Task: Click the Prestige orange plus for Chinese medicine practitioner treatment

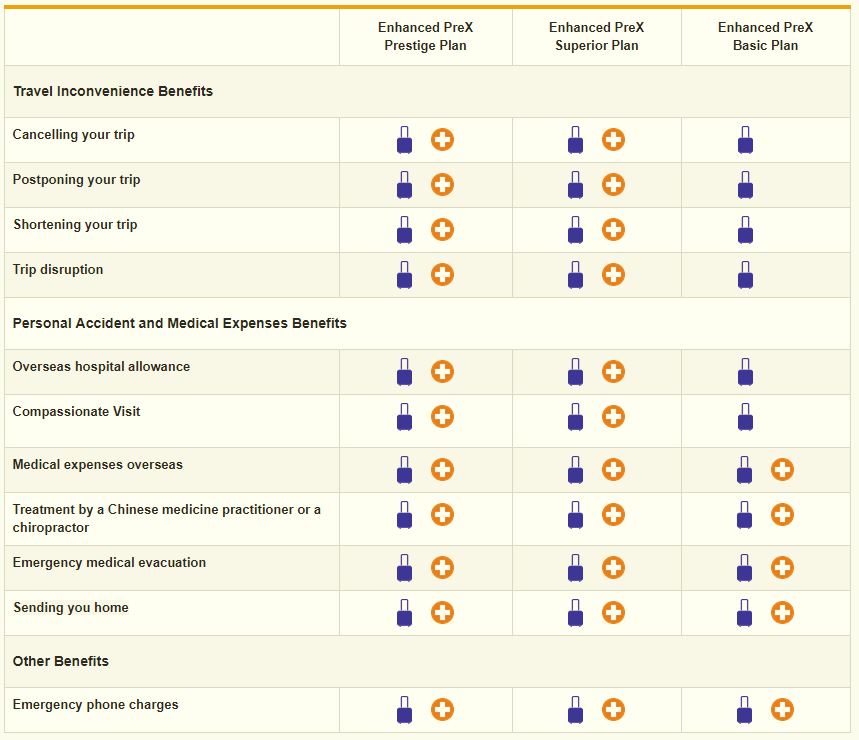Action: coord(442,515)
